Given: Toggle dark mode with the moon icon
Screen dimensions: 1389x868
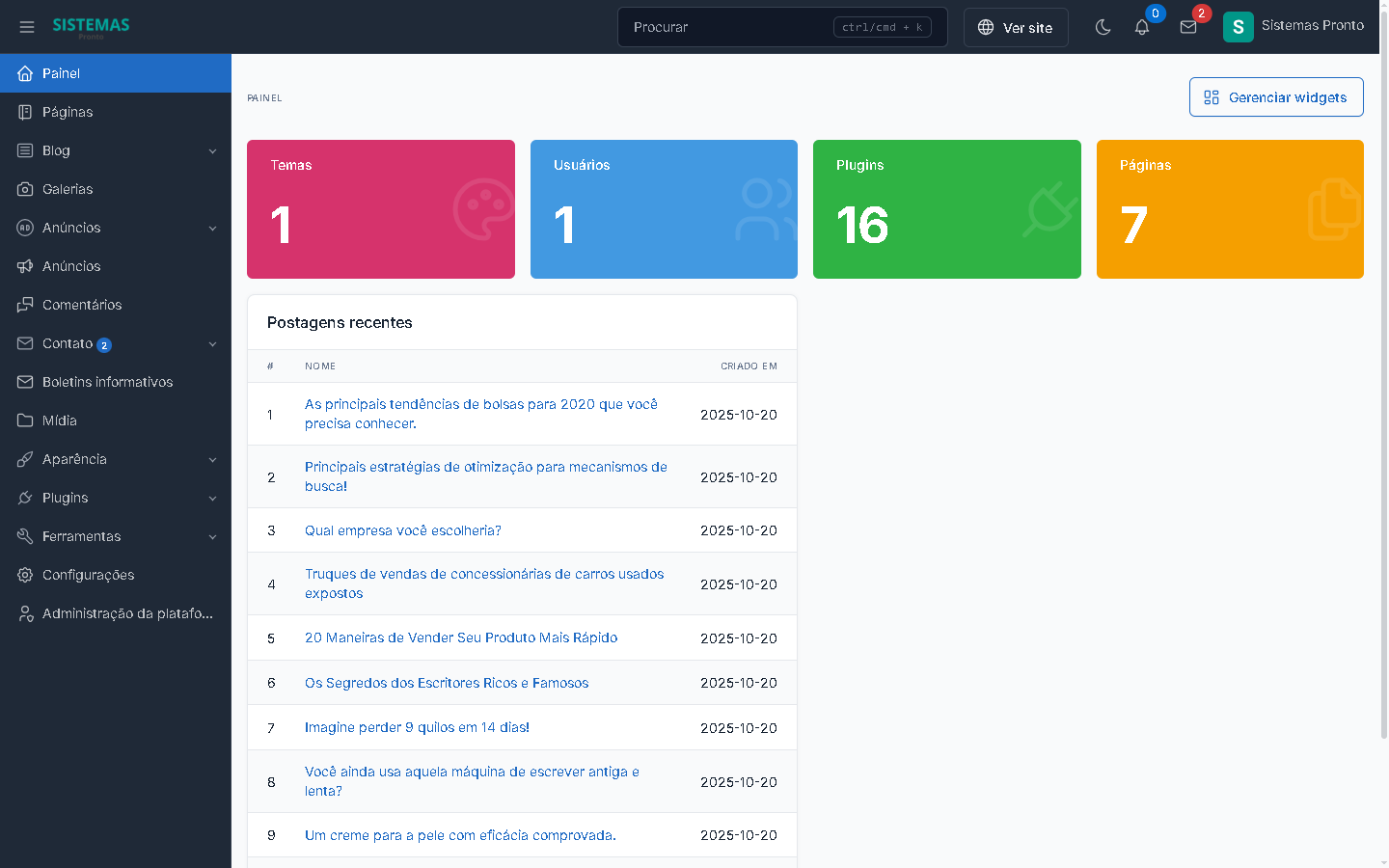Looking at the screenshot, I should pos(1103,27).
